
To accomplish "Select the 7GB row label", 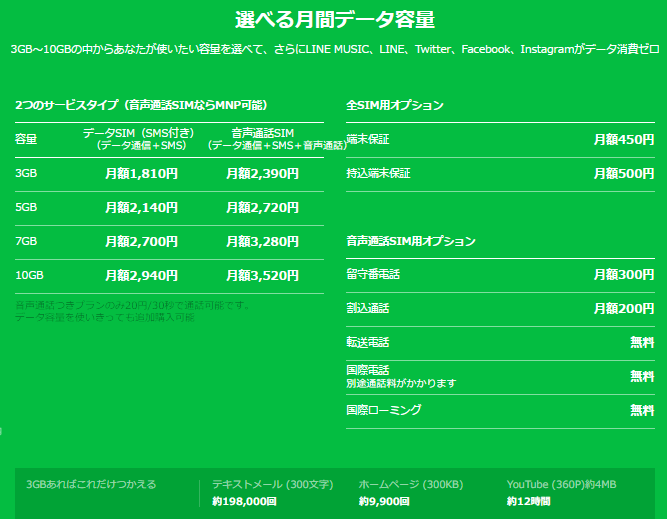I will [26, 241].
